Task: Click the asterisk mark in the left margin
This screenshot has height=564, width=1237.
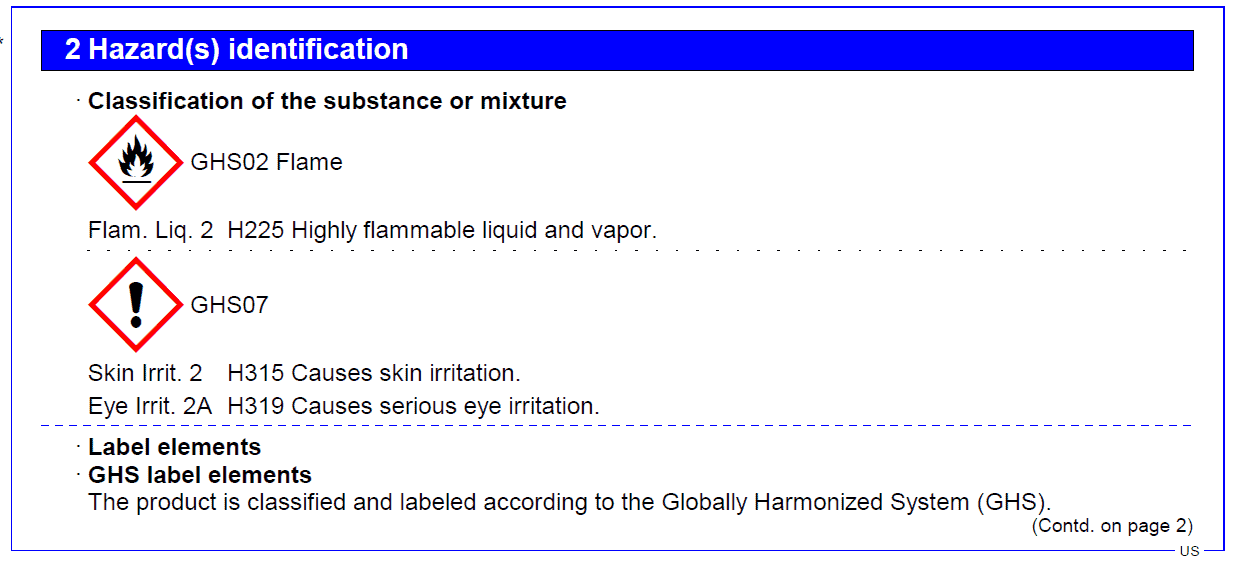Action: [3, 41]
